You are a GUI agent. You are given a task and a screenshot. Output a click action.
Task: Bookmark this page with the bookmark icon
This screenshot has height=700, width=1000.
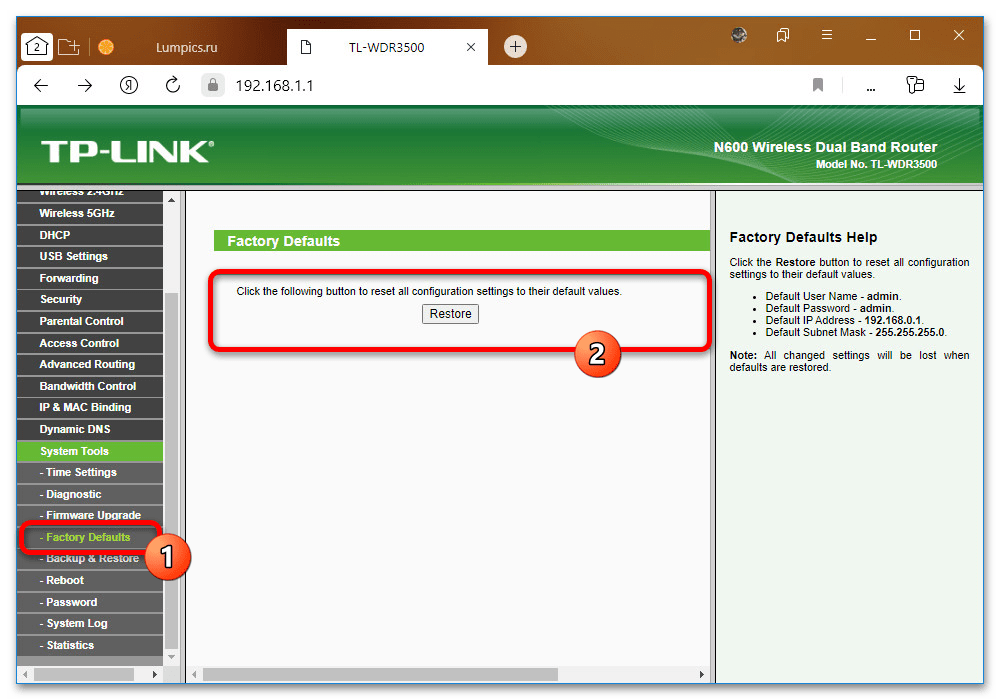click(818, 86)
